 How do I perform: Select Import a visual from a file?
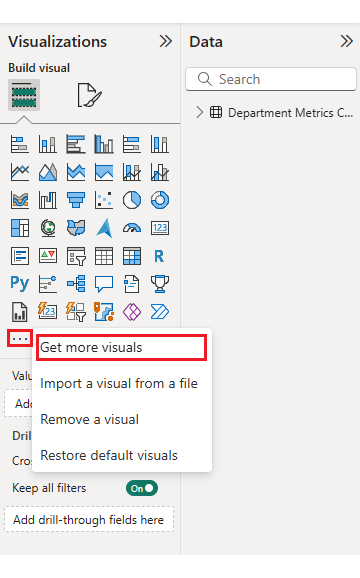(x=119, y=383)
